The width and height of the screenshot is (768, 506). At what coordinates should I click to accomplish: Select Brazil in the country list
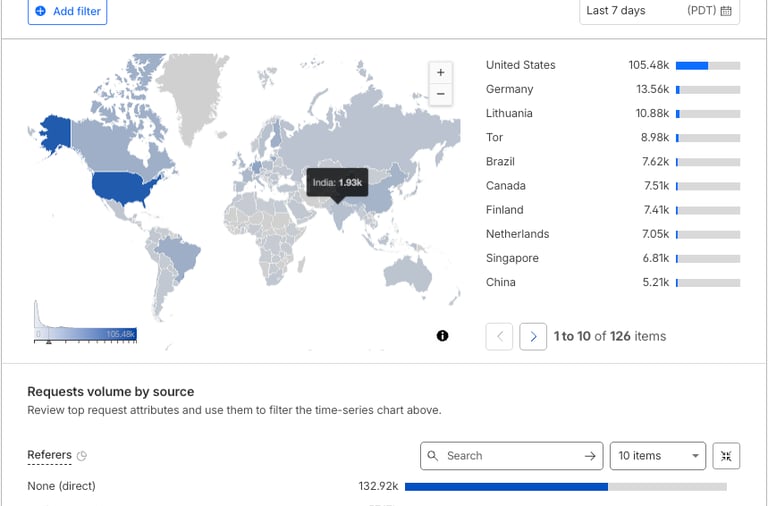(x=613, y=162)
